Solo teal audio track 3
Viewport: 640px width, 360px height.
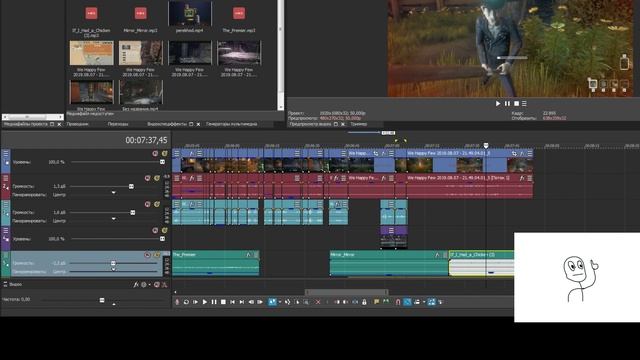[157, 204]
